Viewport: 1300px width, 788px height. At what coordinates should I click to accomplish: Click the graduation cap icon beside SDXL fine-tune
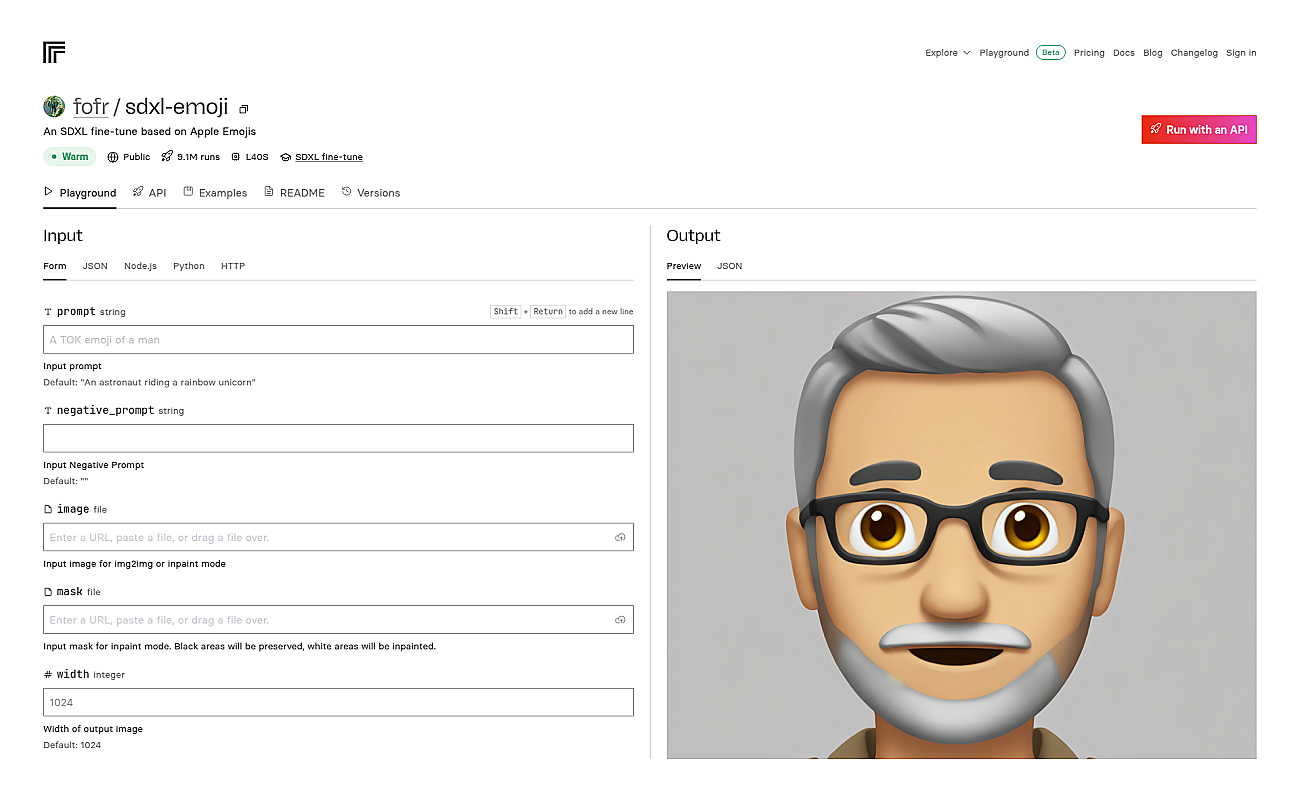tap(286, 157)
